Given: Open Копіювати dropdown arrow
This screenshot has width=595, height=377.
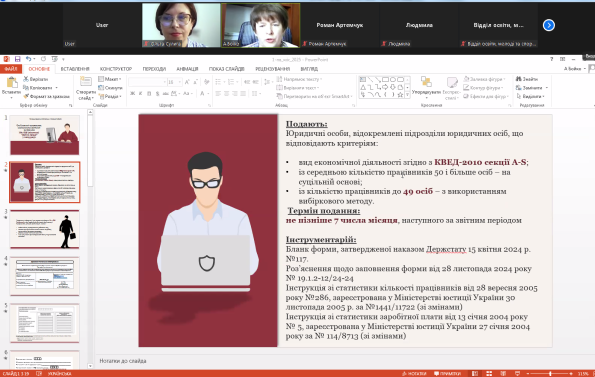Looking at the screenshot, I should pos(57,88).
